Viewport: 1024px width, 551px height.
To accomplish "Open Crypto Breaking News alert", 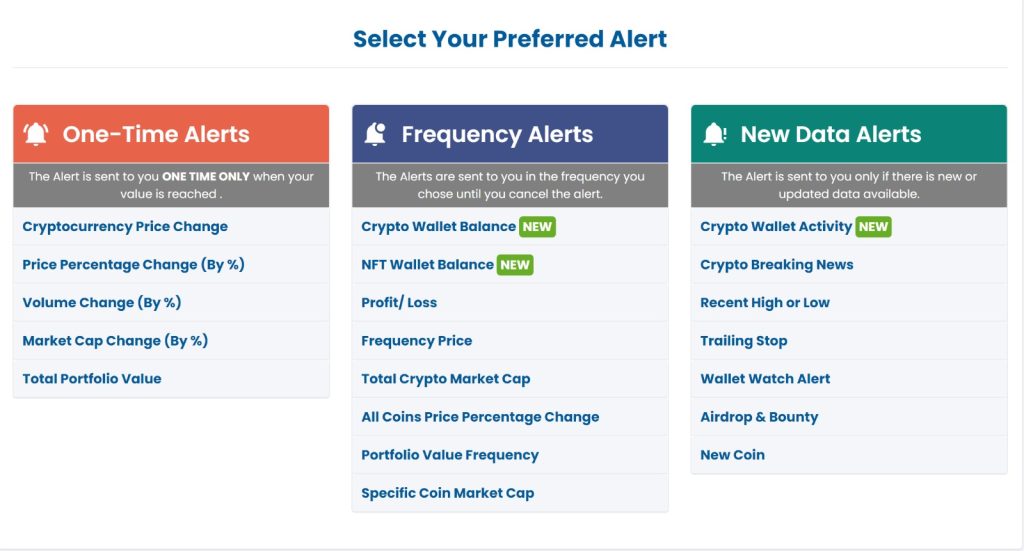I will tap(776, 264).
